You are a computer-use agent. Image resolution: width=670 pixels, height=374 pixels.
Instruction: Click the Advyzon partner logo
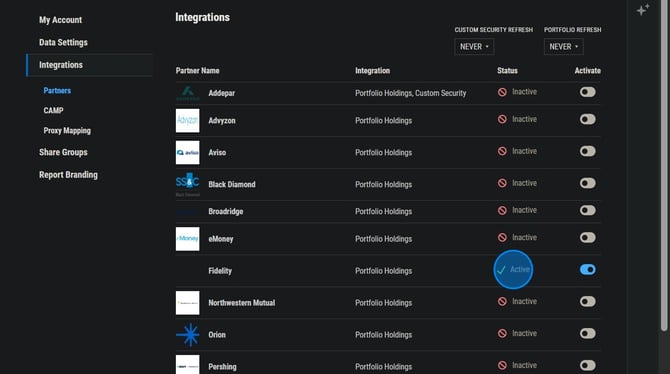point(188,121)
